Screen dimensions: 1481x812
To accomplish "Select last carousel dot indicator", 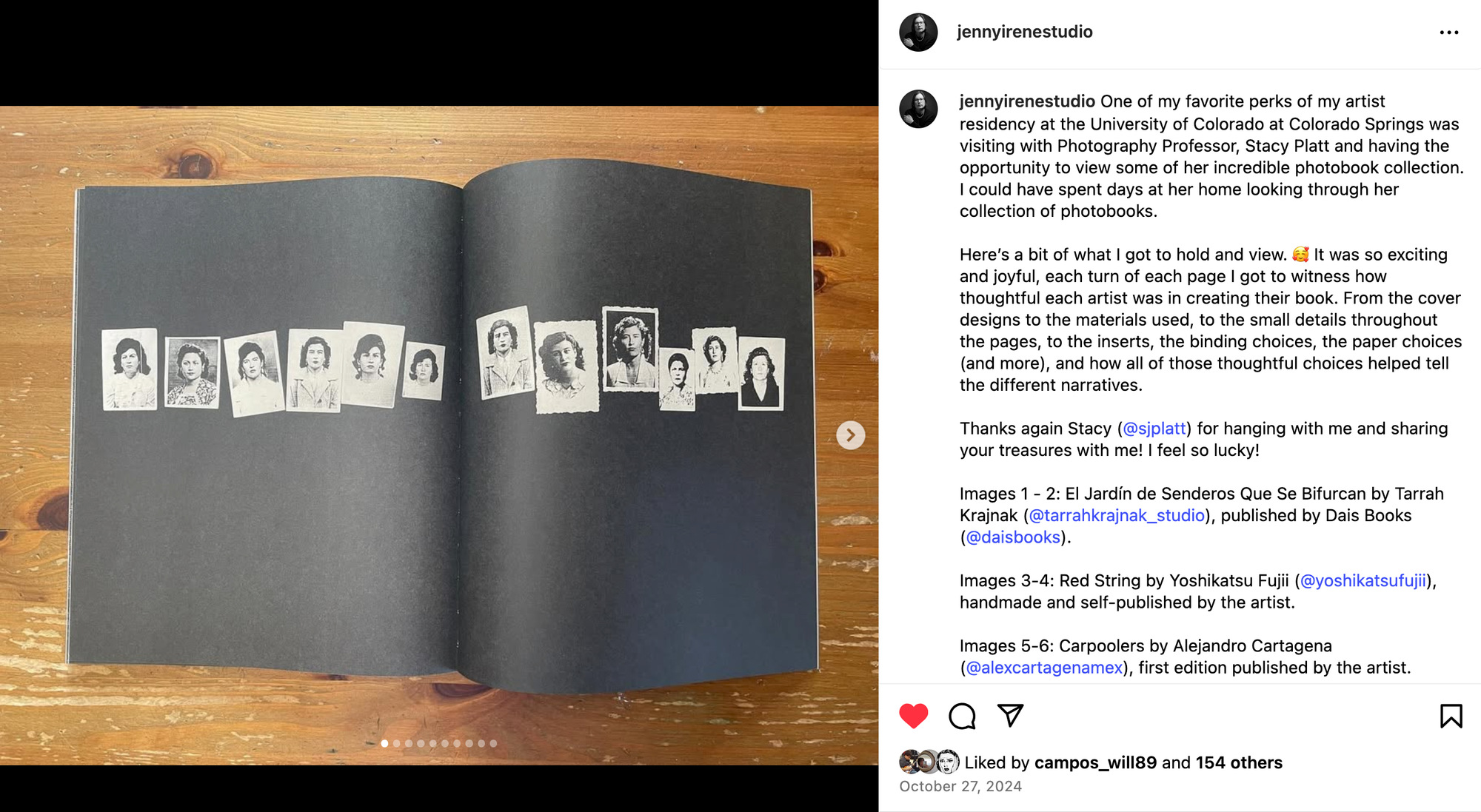I will coord(493,743).
